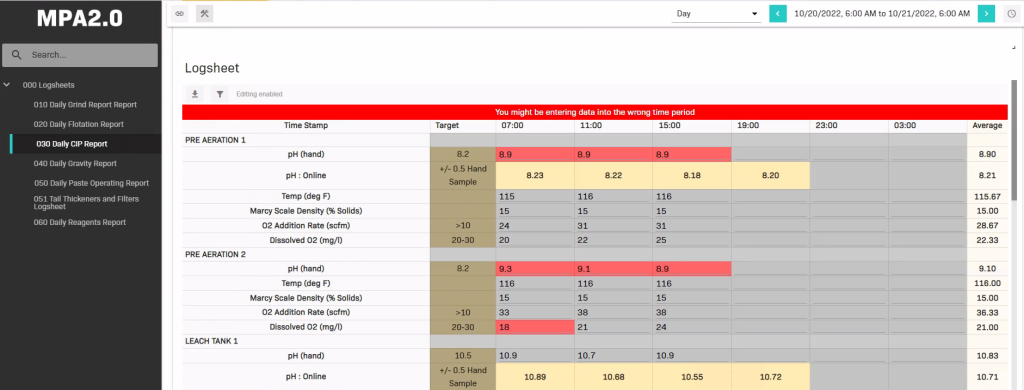The height and width of the screenshot is (390, 1024).
Task: Select the 07:00 column header
Action: 535,125
